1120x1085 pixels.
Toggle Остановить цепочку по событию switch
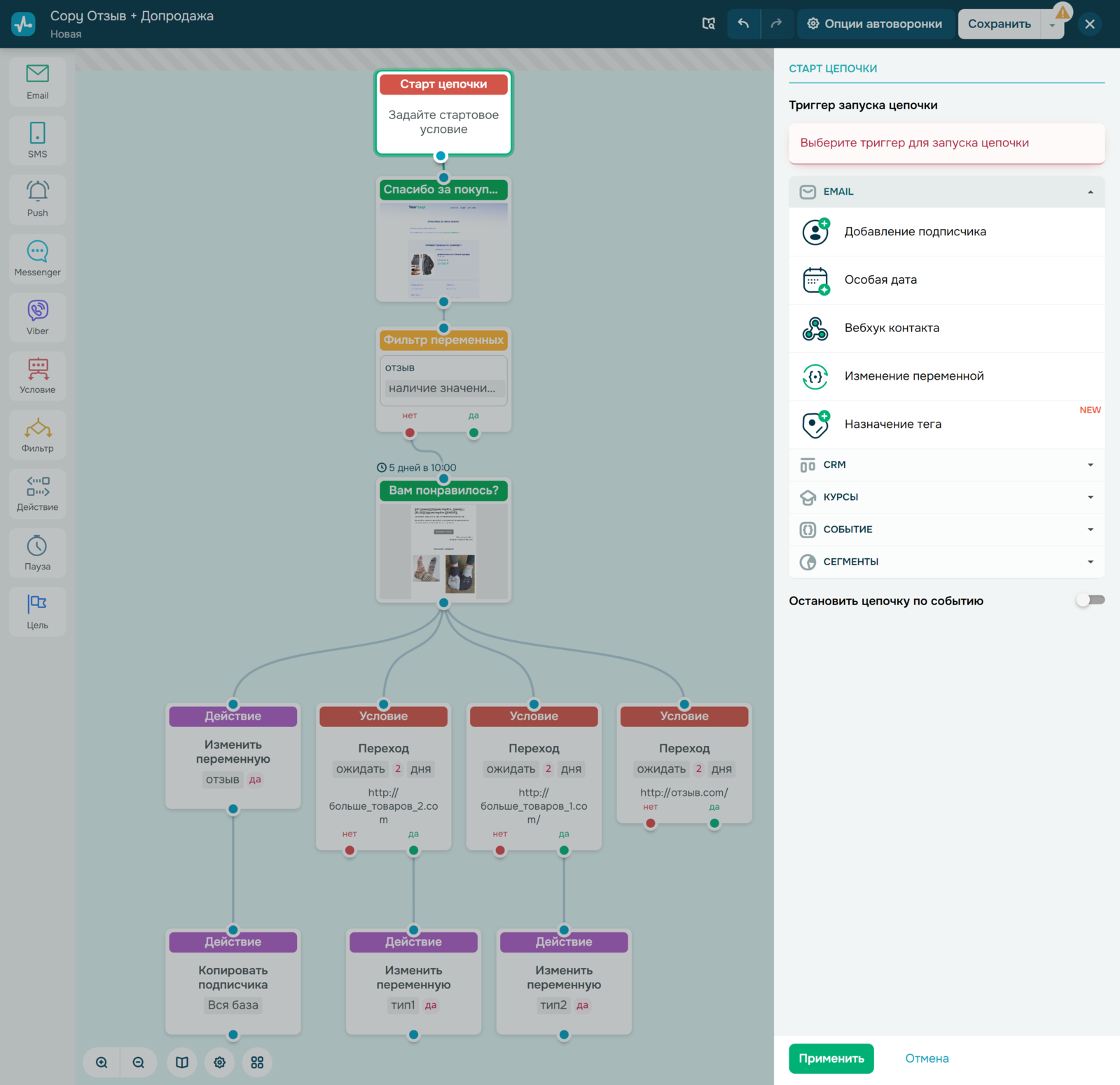[1091, 600]
